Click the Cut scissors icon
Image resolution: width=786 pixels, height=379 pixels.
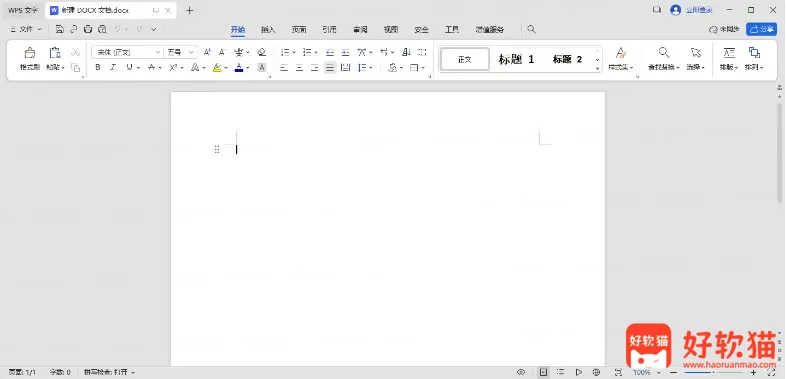(x=75, y=52)
